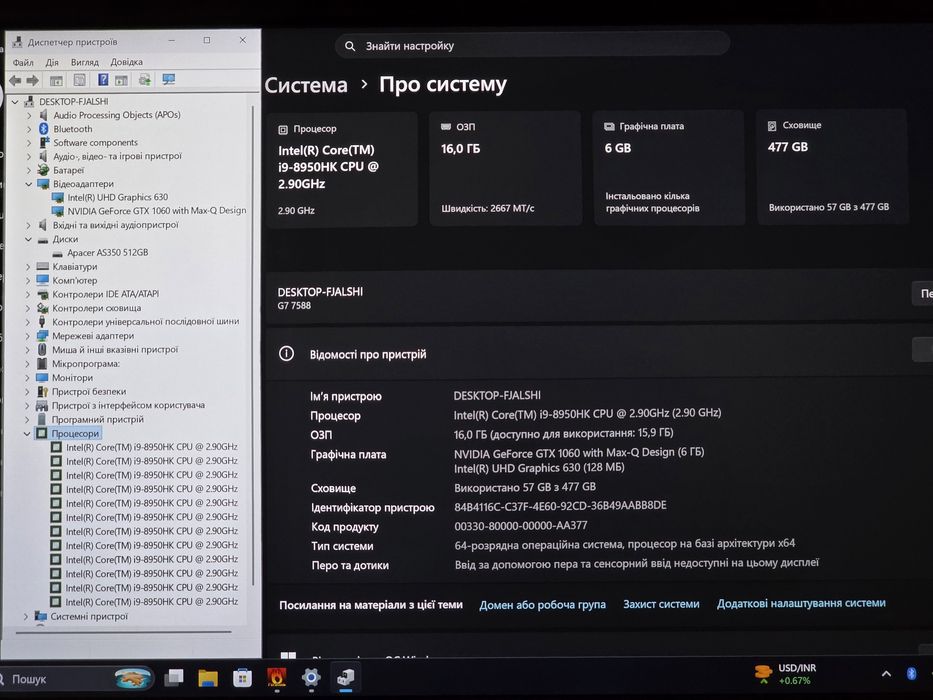Select Software components category
The height and width of the screenshot is (700, 933).
[95, 143]
